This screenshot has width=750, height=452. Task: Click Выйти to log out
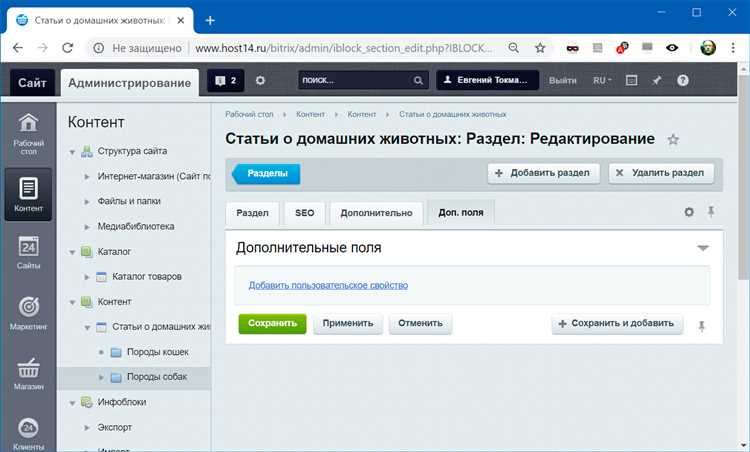coord(562,80)
